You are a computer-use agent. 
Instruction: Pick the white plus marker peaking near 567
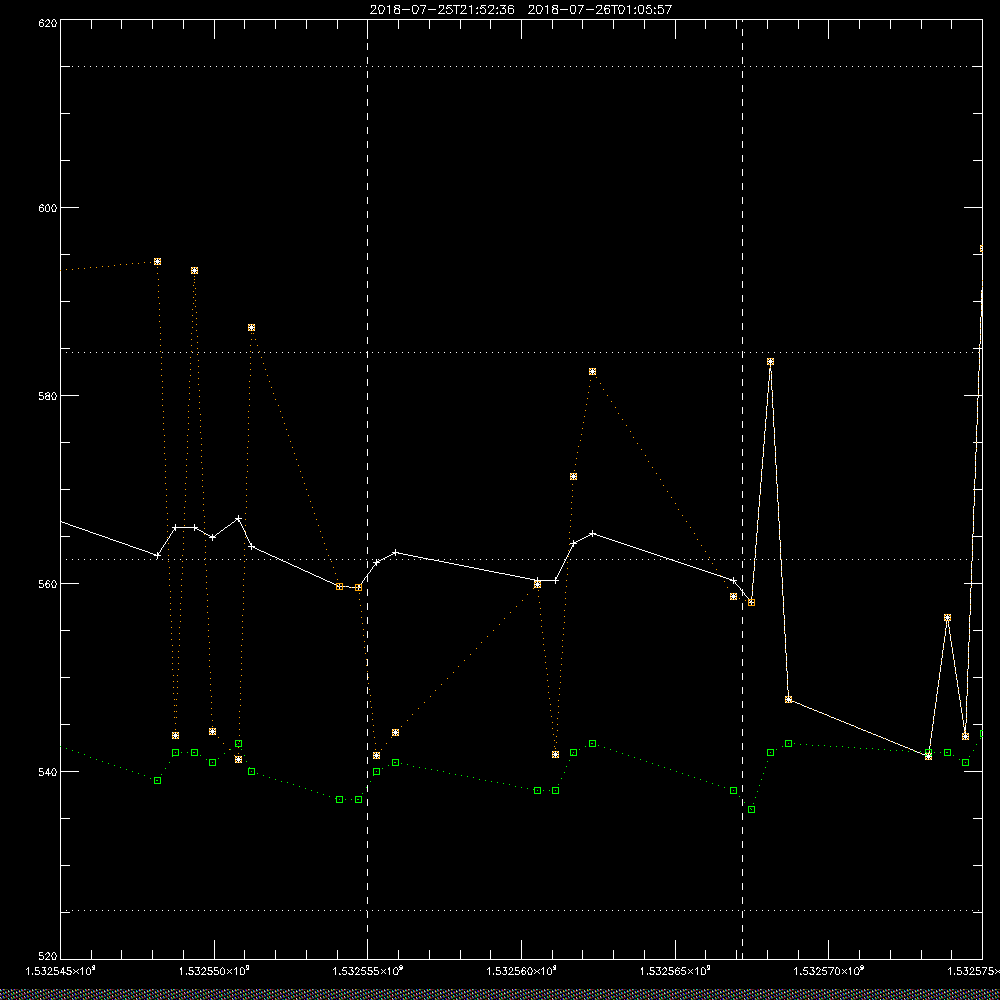pos(239,518)
